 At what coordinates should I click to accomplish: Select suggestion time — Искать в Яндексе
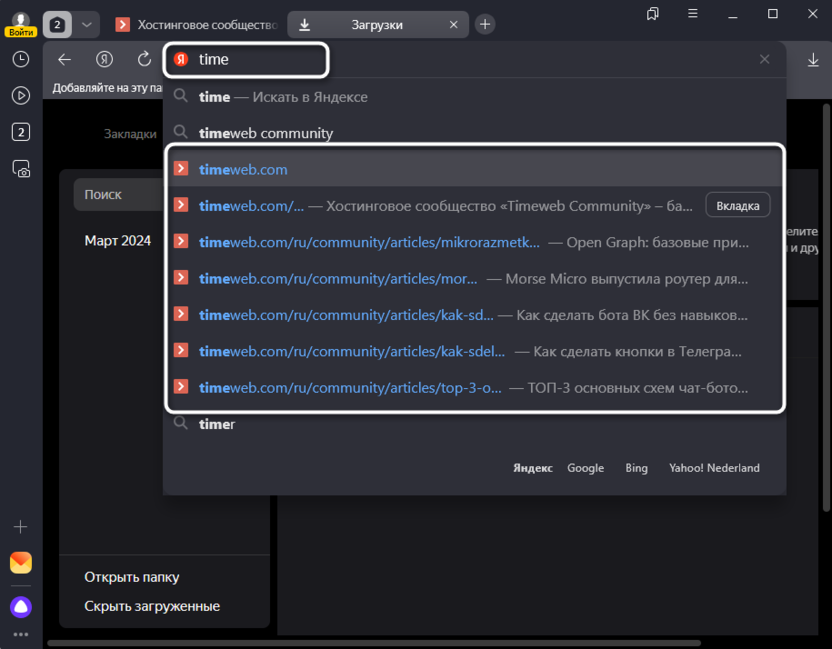pyautogui.click(x=474, y=97)
